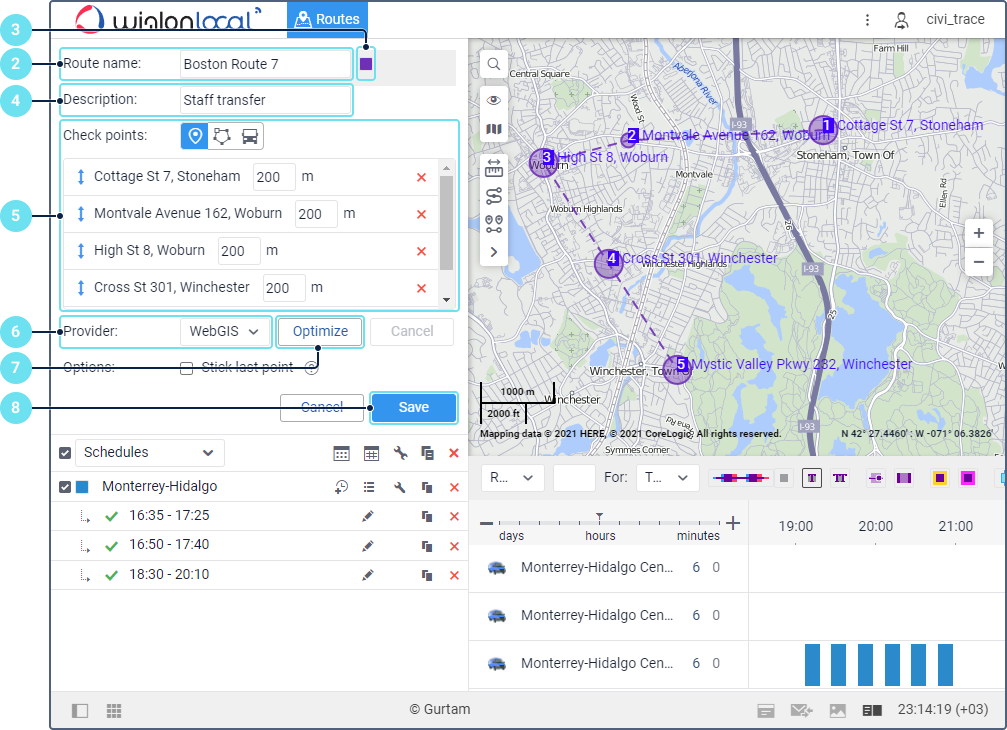Select the geofence check point mode
This screenshot has width=1007, height=730.
(222, 136)
